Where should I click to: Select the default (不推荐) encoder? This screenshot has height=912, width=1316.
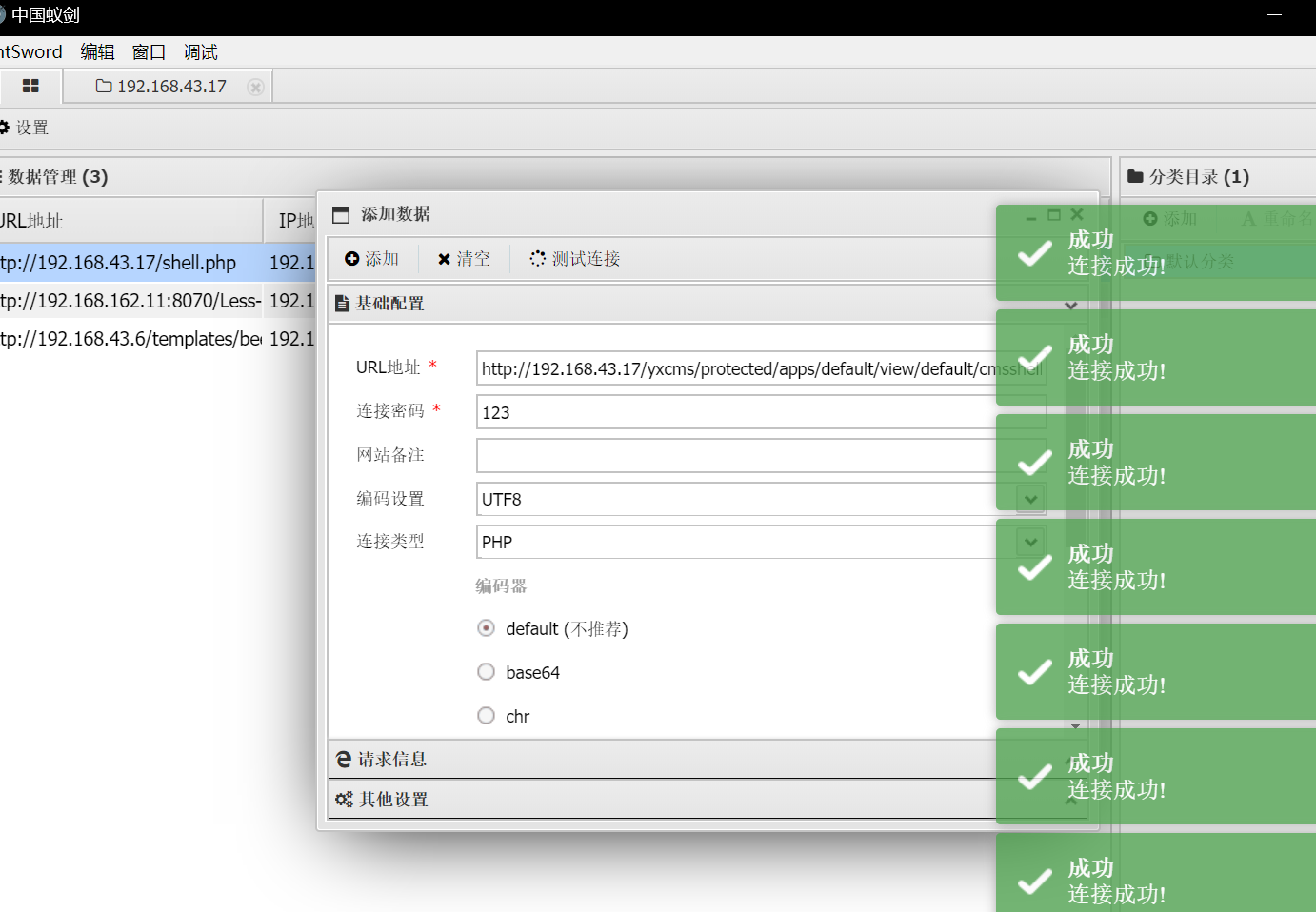pos(486,628)
